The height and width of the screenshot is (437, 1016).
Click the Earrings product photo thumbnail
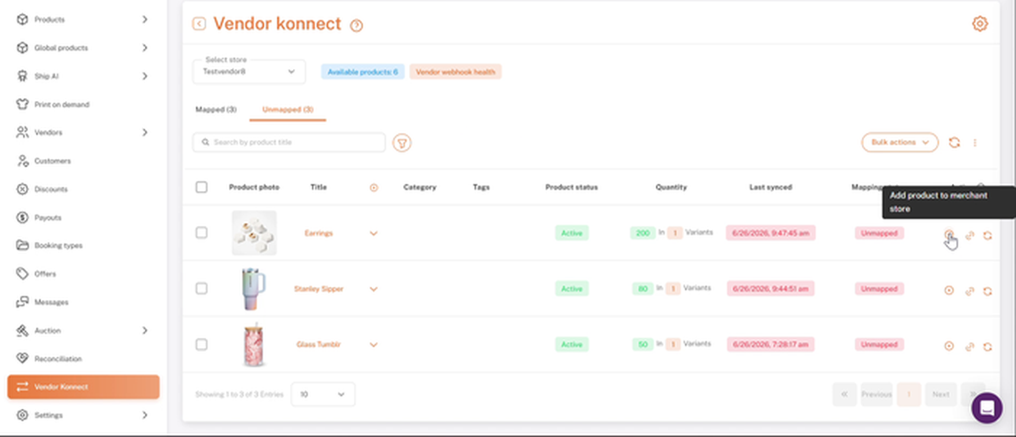(254, 233)
